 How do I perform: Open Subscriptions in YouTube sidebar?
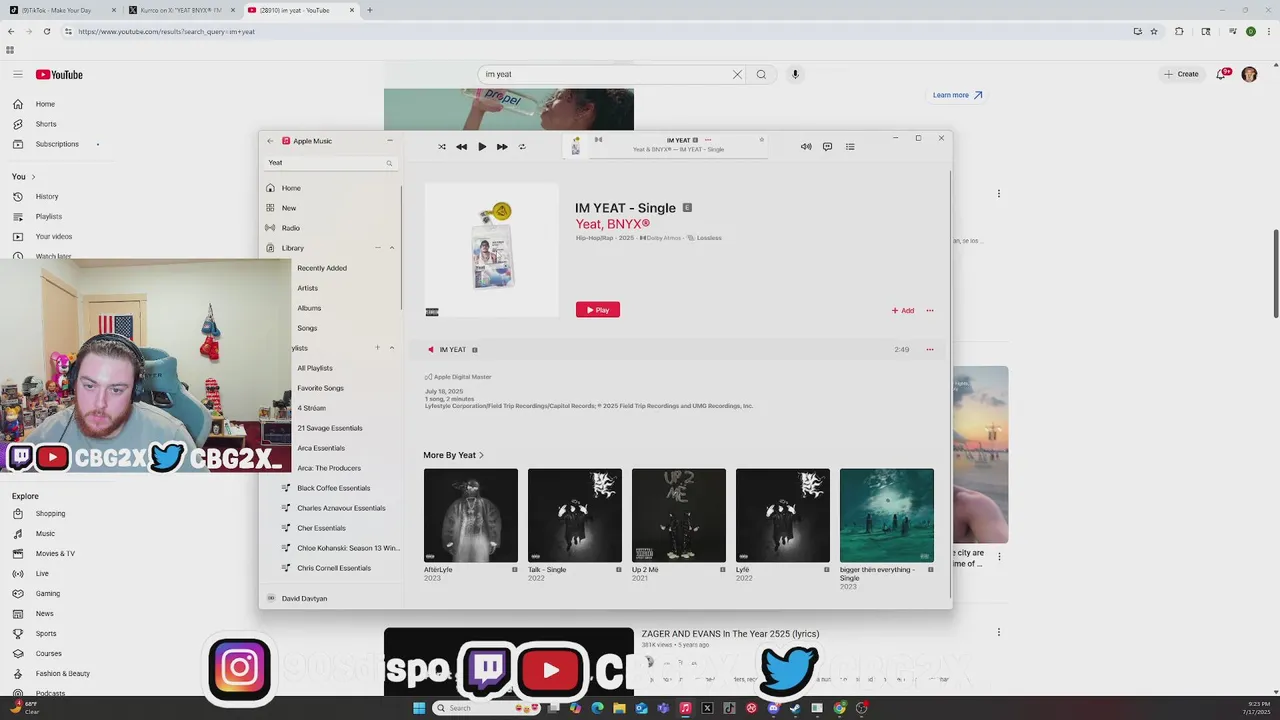57,144
